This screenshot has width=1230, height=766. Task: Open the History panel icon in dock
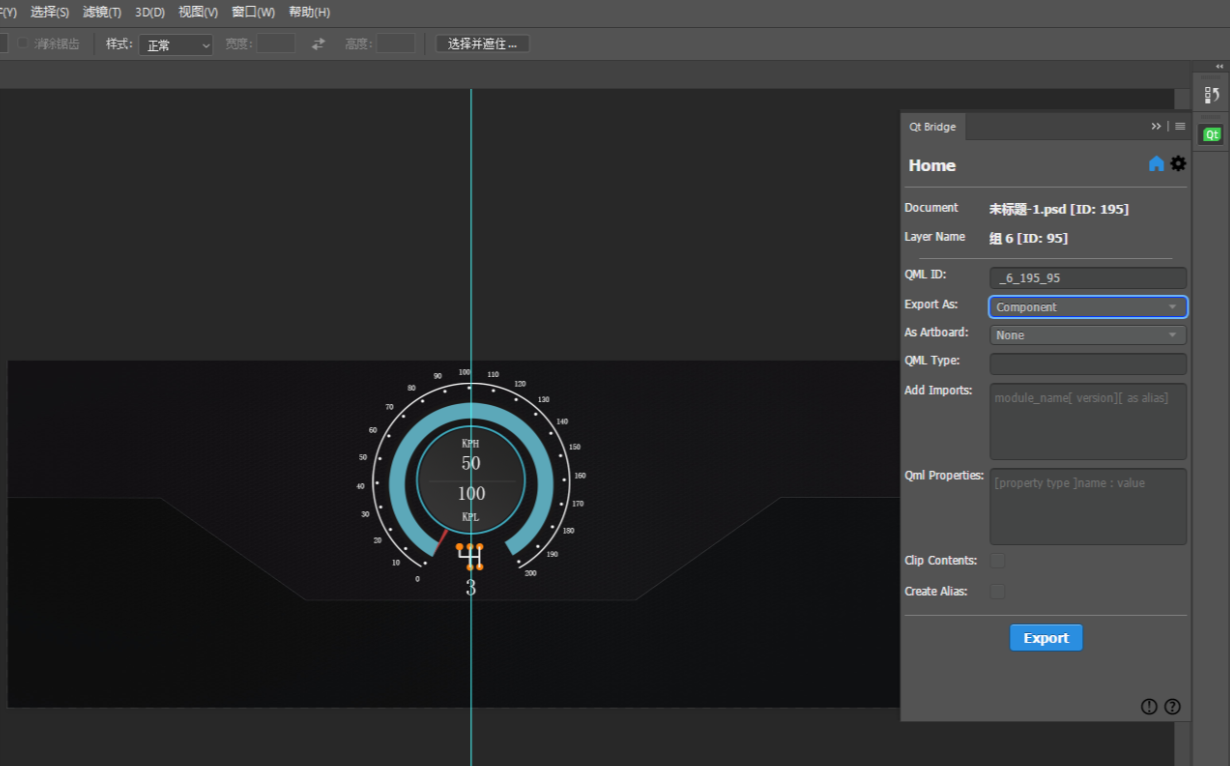[1211, 95]
